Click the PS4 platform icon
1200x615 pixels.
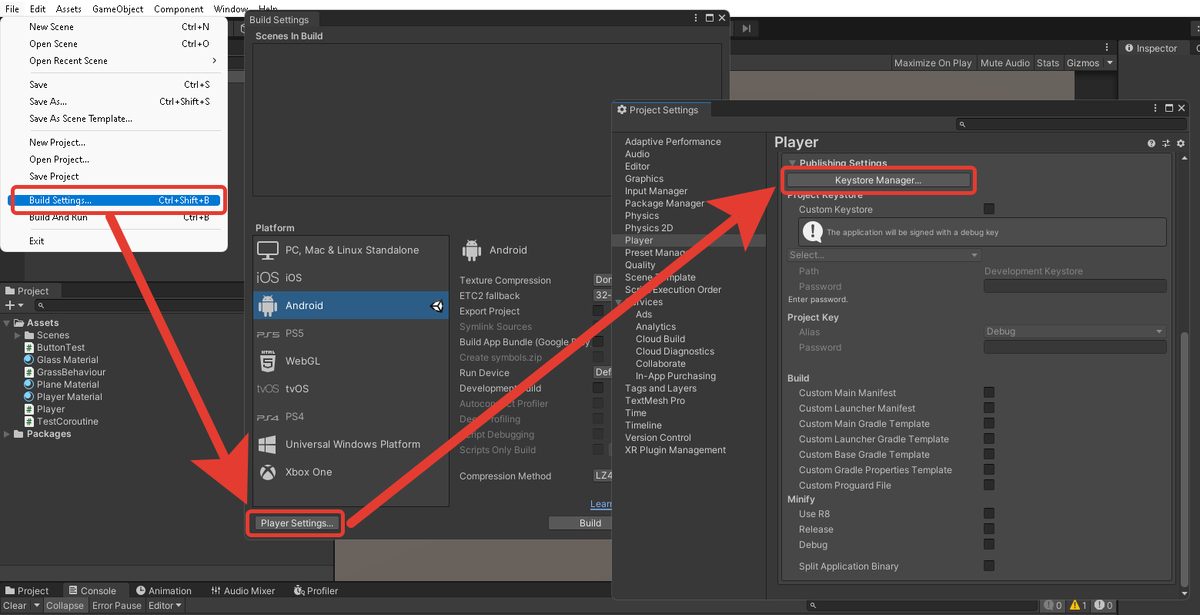click(x=267, y=417)
